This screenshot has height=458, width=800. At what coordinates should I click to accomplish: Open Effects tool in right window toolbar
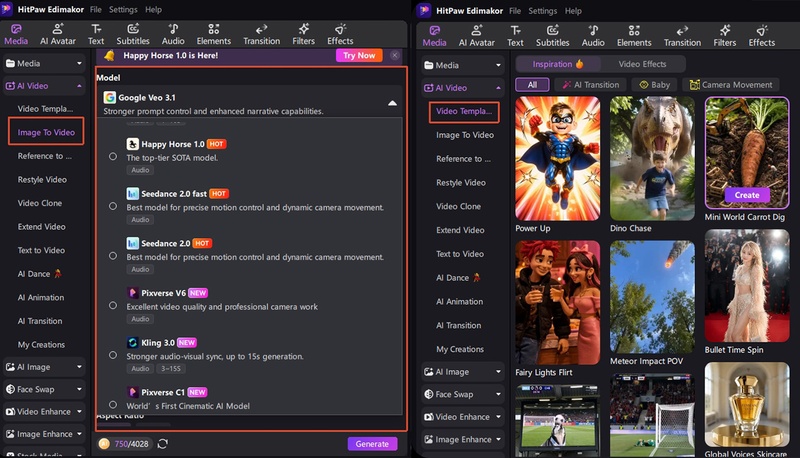[x=761, y=36]
